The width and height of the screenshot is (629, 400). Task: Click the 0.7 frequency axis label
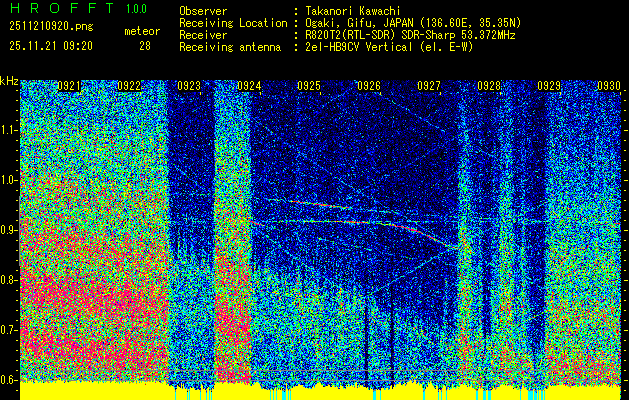9,330
